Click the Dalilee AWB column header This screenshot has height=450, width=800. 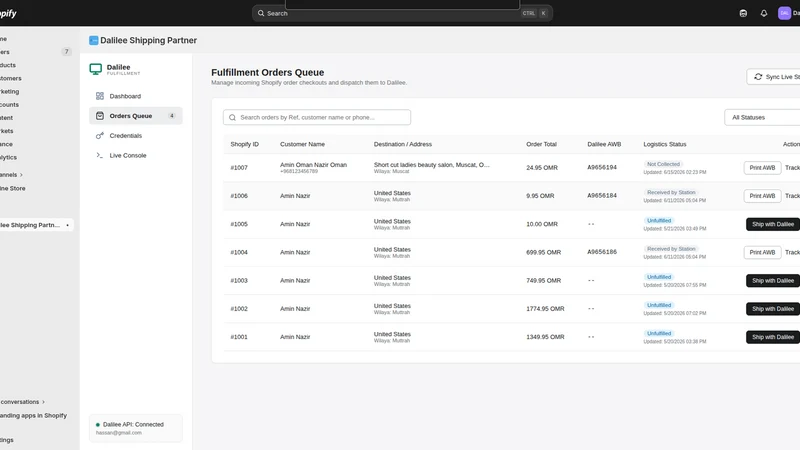tap(604, 144)
